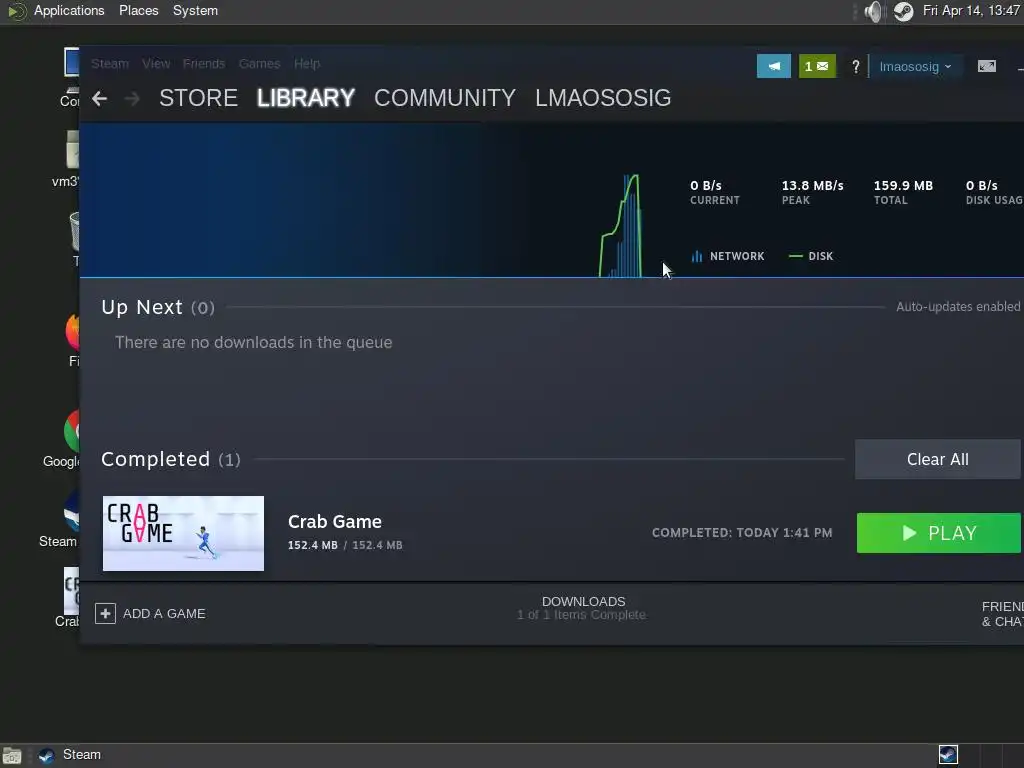Screen dimensions: 1024x768
Task: Open the help question mark icon
Action: (x=856, y=67)
